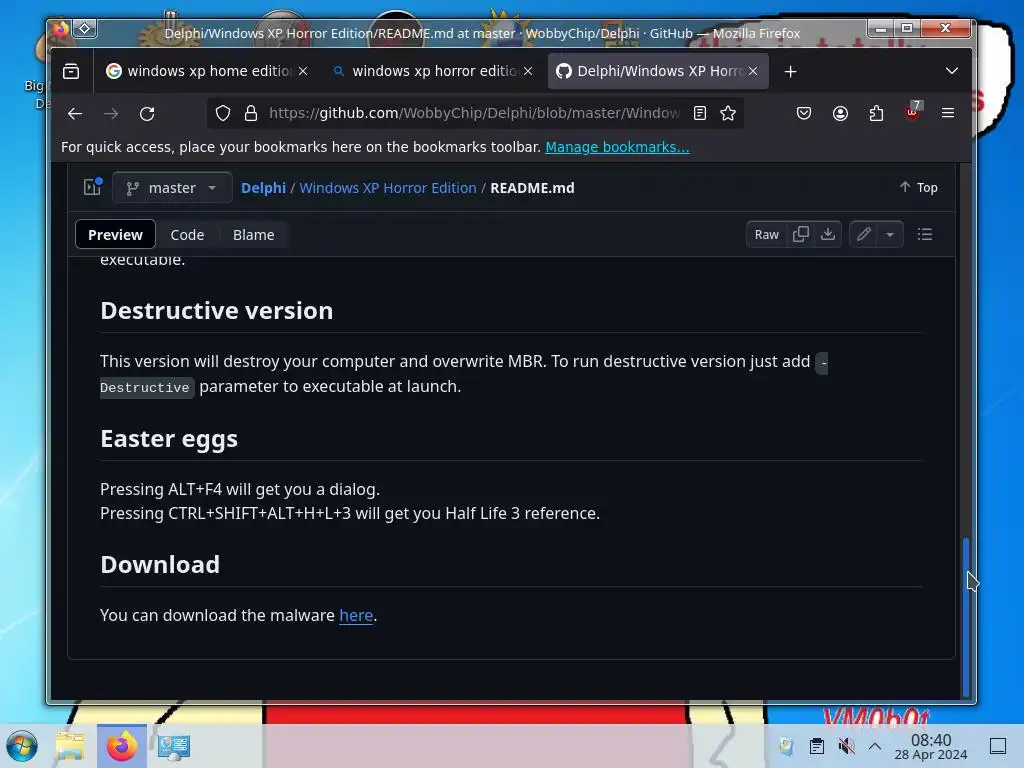Switch to the Code view tab
This screenshot has width=1024, height=768.
(x=187, y=234)
